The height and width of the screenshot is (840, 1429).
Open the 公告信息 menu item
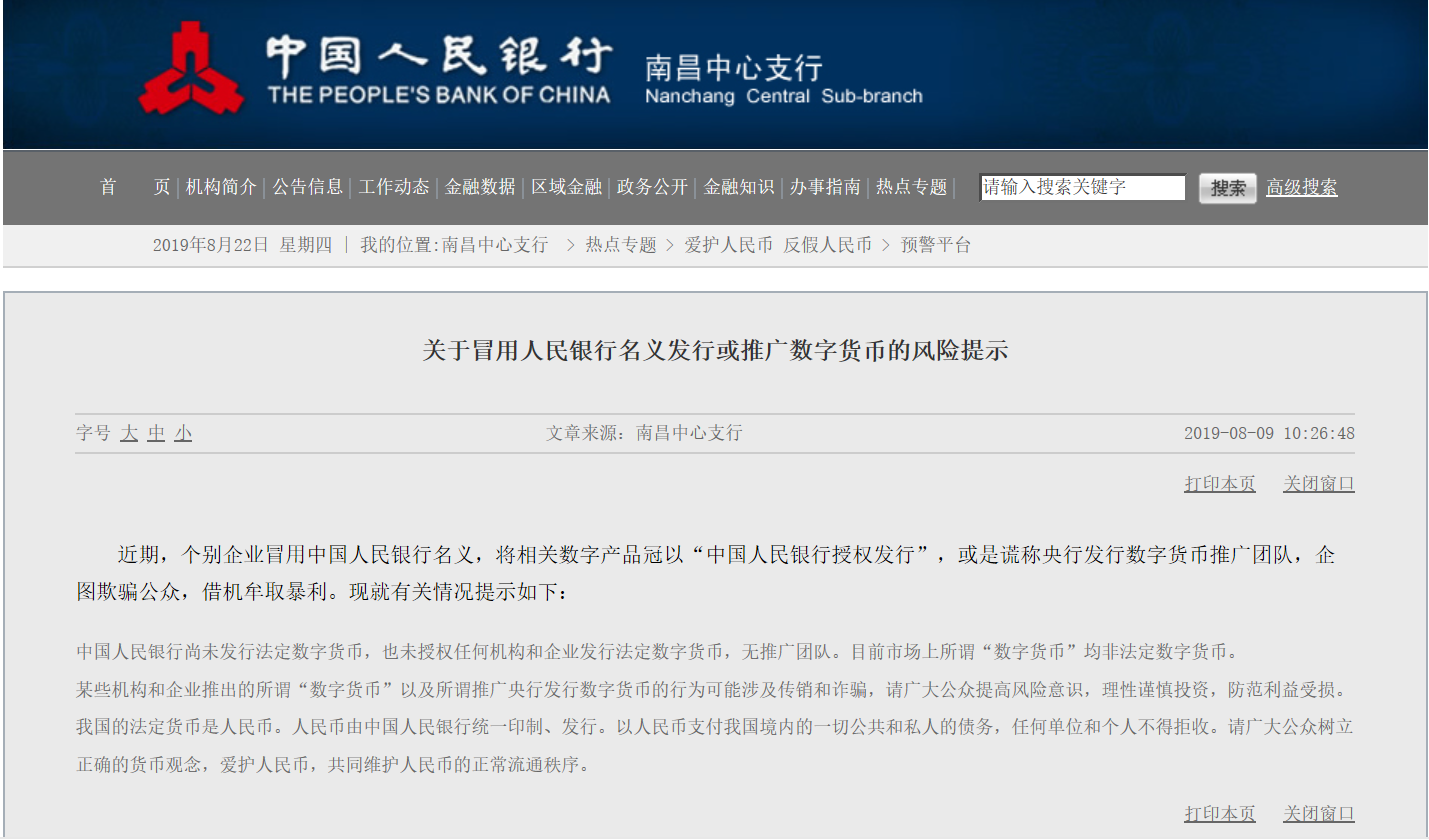tap(307, 188)
